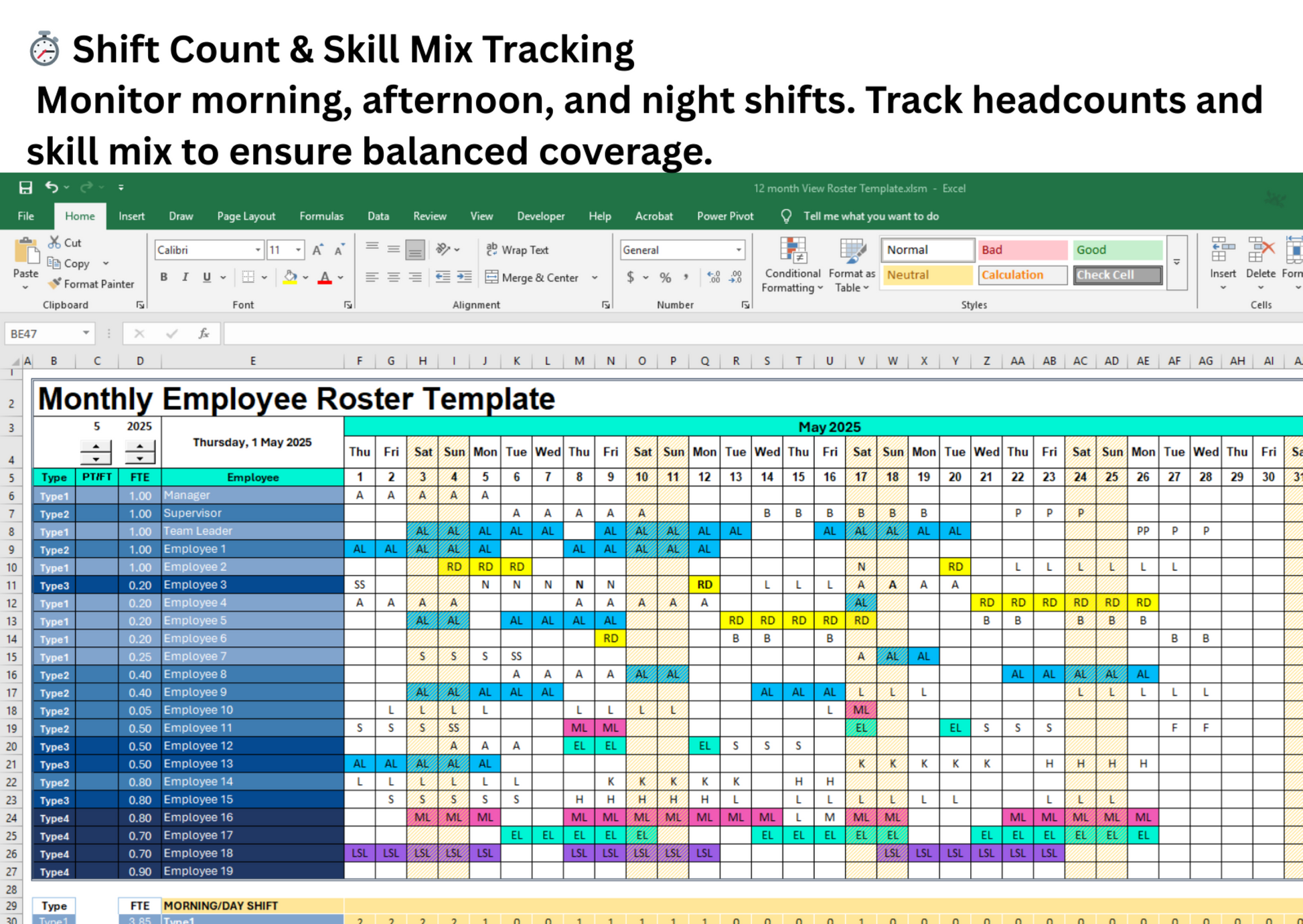Toggle Bold formatting
Screen dimensions: 1303x924
click(x=163, y=277)
